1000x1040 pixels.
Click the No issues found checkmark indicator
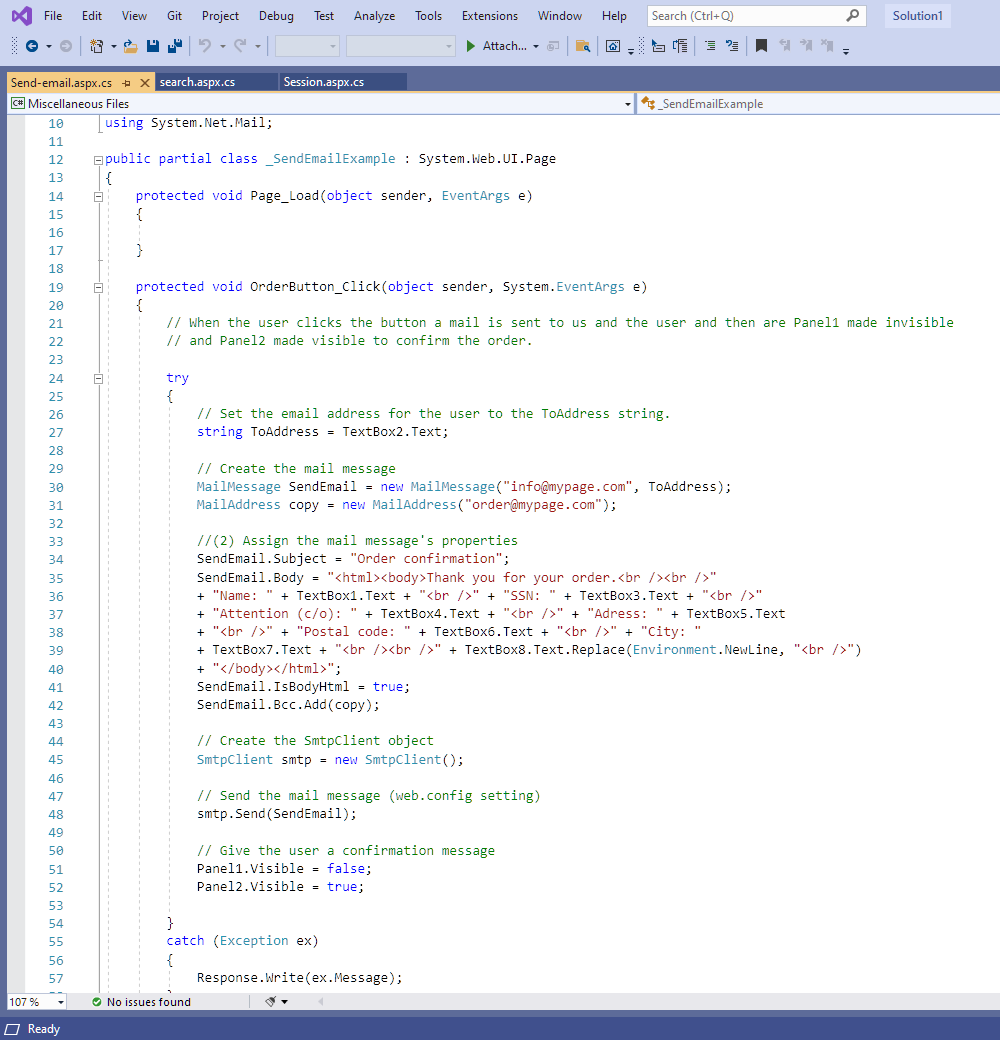coord(97,1002)
